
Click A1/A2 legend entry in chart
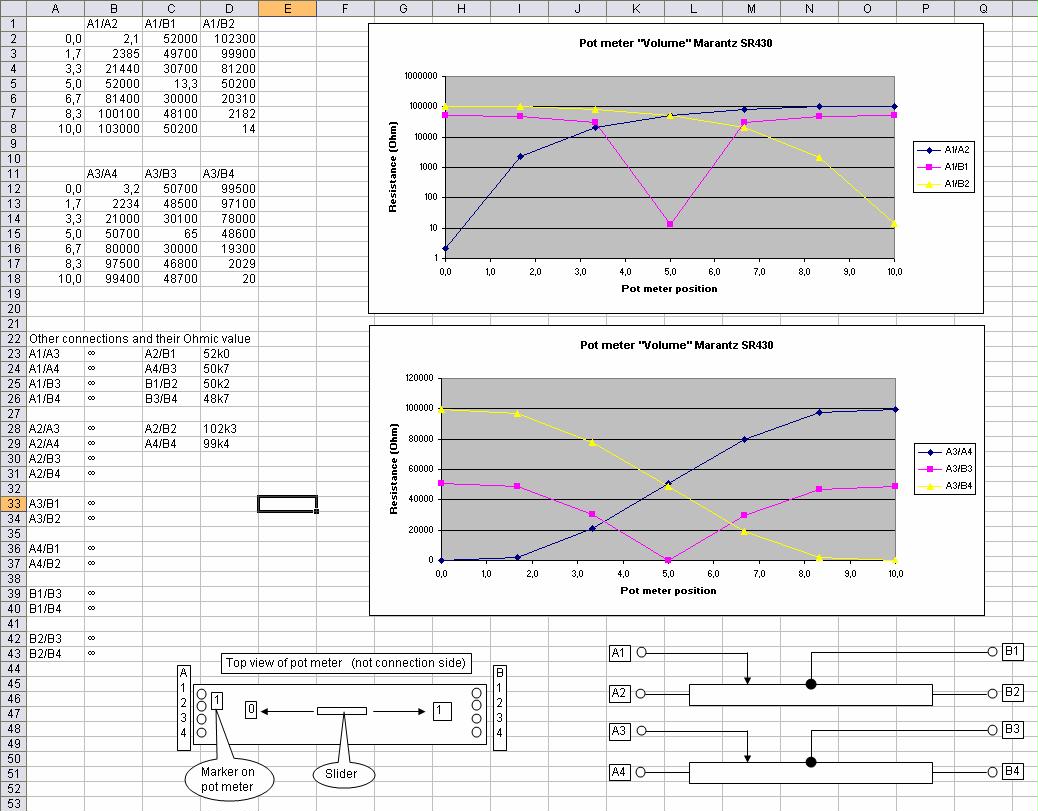[x=943, y=150]
